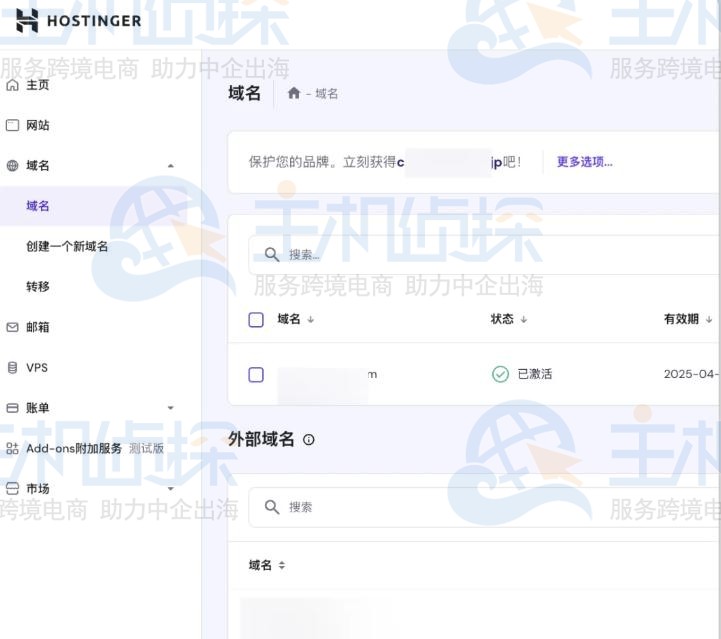Viewport: 721px width, 639px height.
Task: Click the globe icon next to 域名 in sidebar
Action: (x=12, y=165)
